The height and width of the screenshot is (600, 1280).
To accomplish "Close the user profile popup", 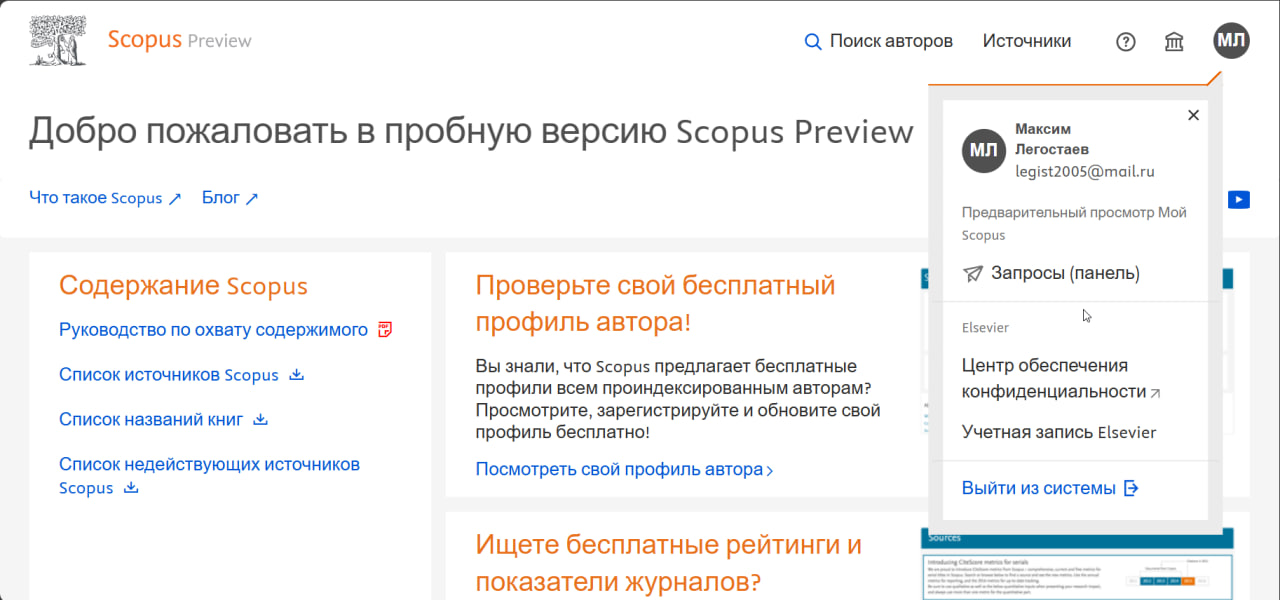I will (x=1193, y=115).
